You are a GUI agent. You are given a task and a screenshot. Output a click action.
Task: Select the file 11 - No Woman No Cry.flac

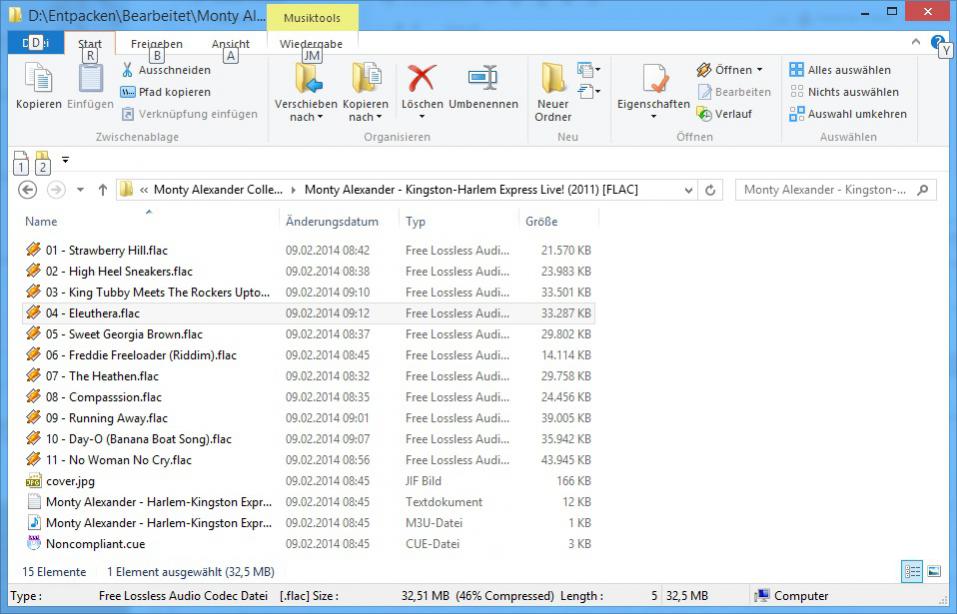coord(118,460)
